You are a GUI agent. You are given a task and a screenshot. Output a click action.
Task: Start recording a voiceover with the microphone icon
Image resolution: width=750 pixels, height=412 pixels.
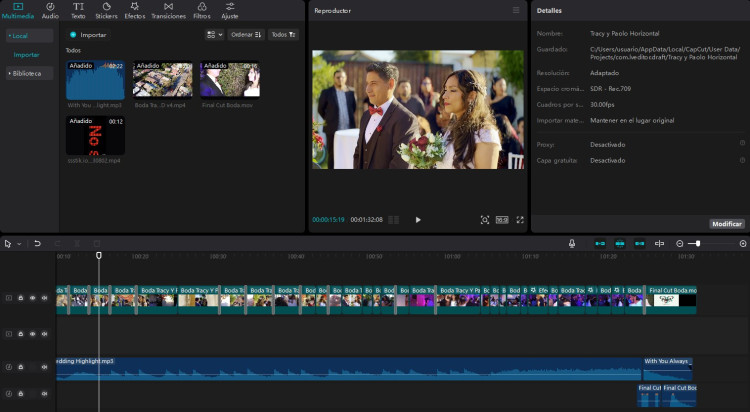point(572,244)
